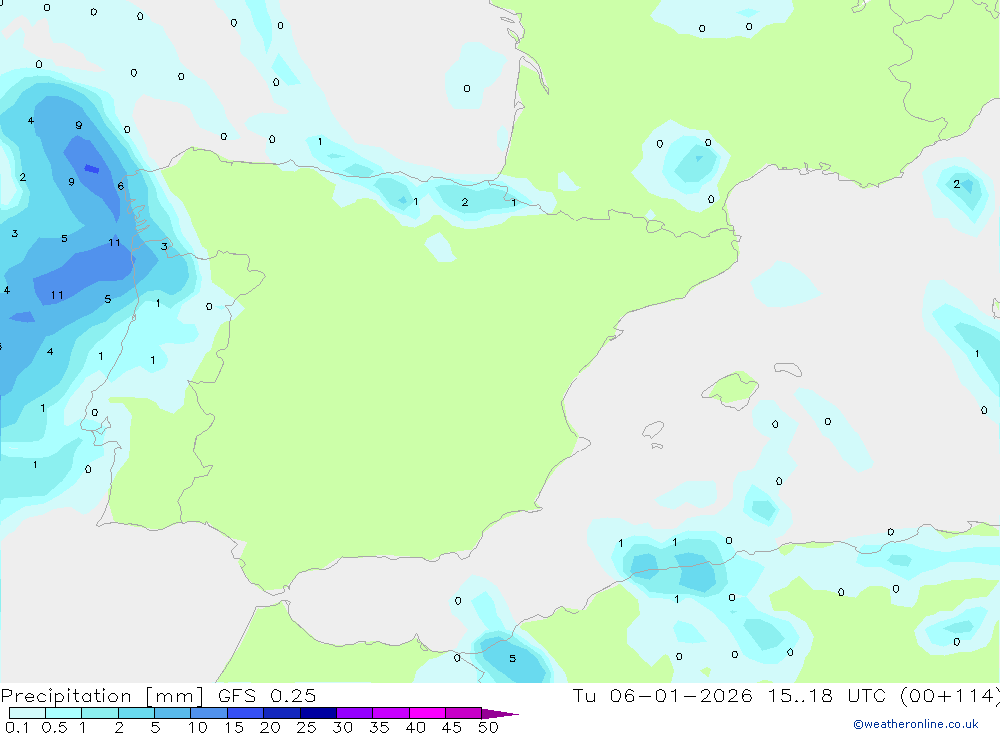
Task: Click the legend label '50'
Action: [488, 727]
